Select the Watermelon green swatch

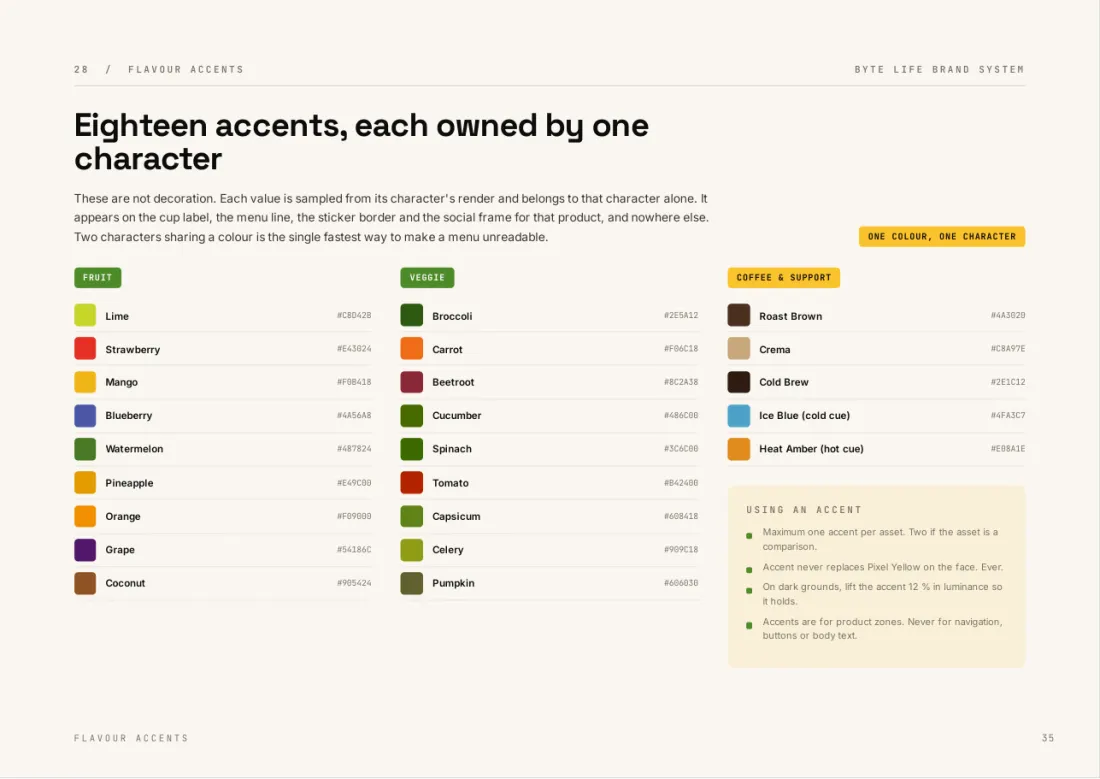[85, 448]
